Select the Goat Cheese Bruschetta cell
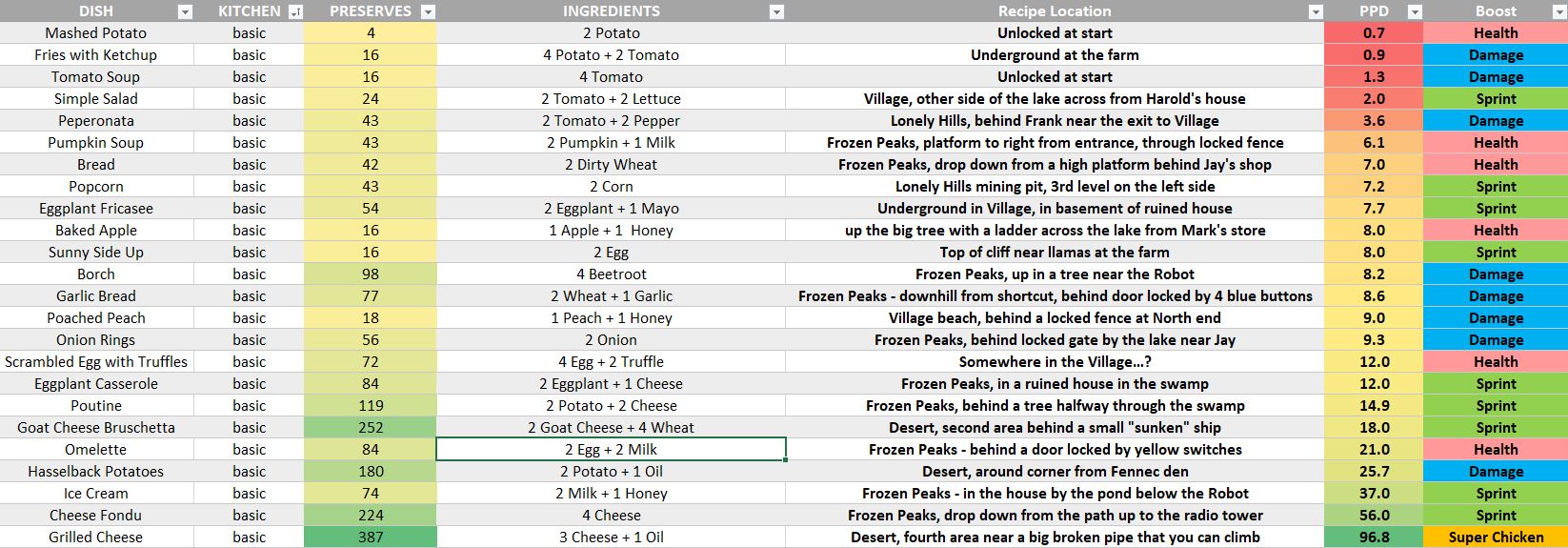 coord(95,428)
